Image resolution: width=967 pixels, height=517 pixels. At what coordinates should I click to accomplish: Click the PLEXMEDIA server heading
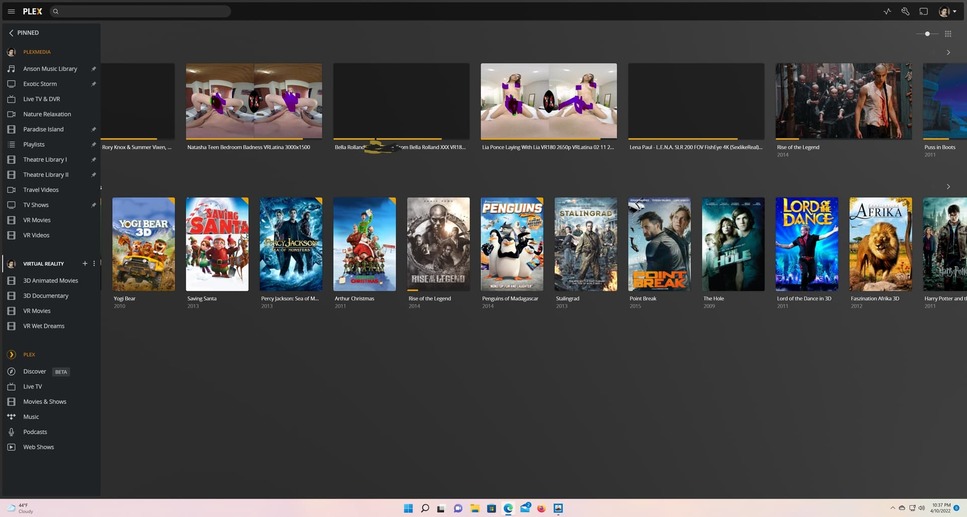point(37,52)
